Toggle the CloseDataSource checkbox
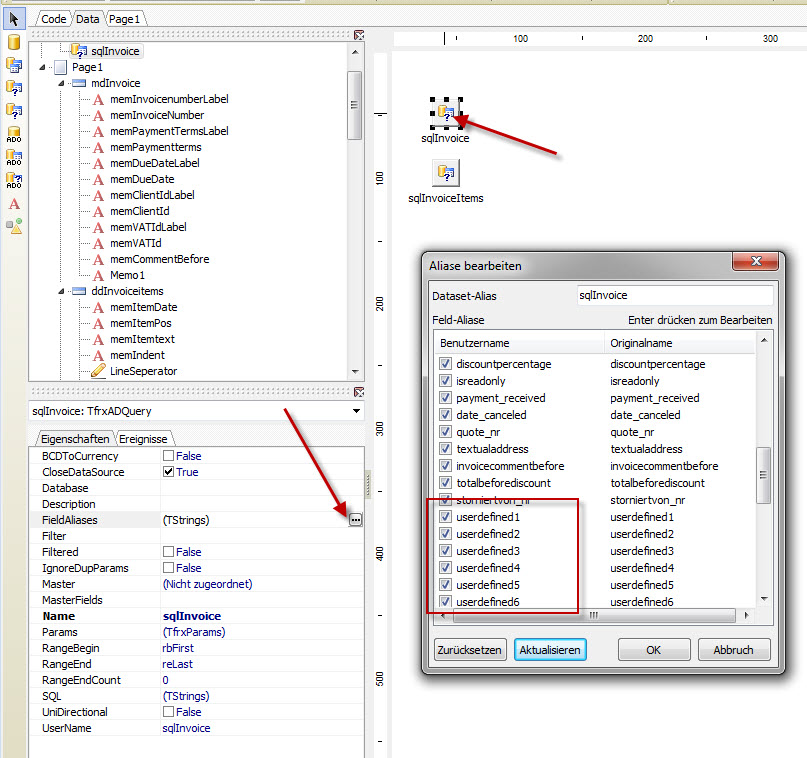This screenshot has height=758, width=807. pos(168,472)
